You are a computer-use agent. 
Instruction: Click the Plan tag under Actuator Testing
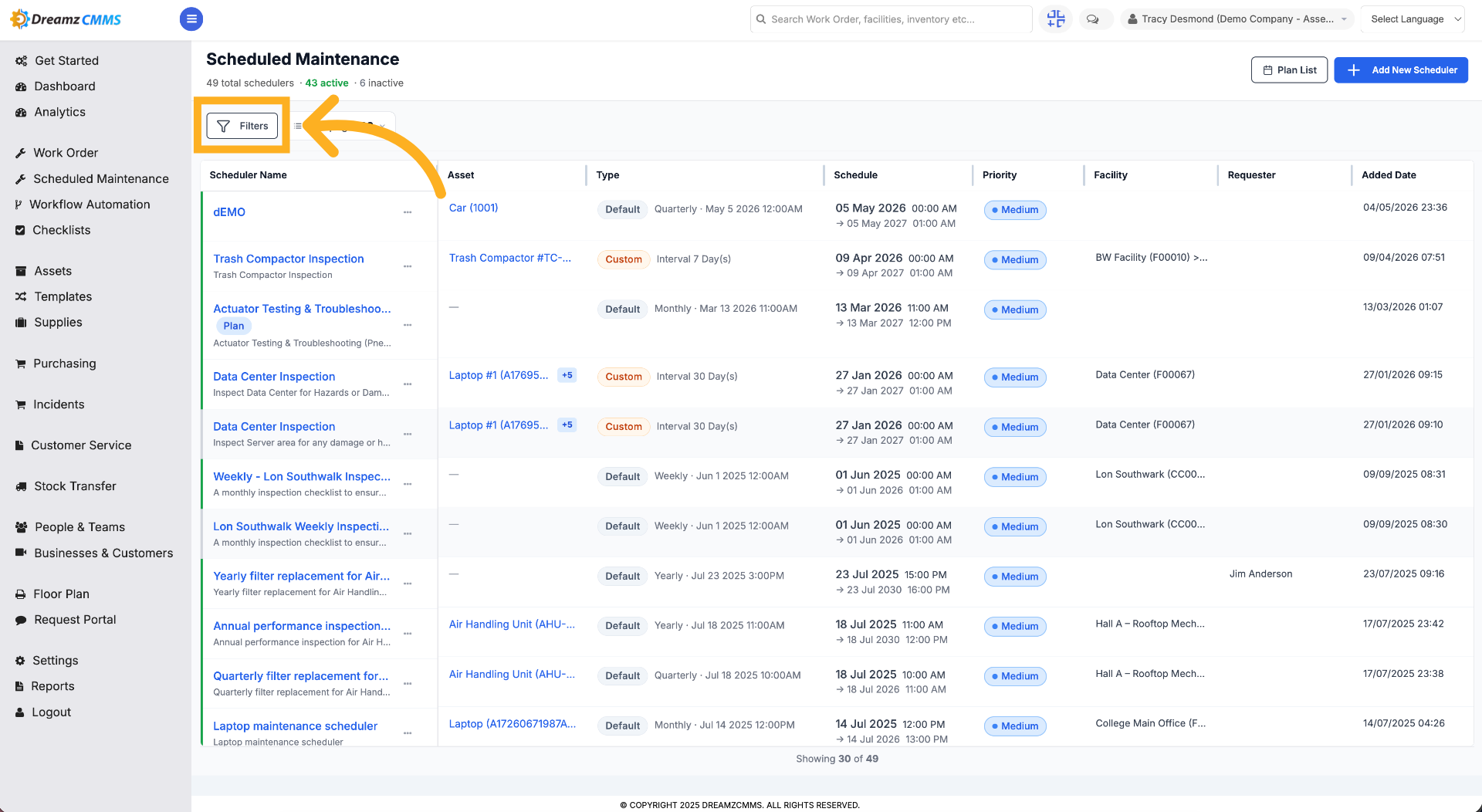pyautogui.click(x=234, y=326)
